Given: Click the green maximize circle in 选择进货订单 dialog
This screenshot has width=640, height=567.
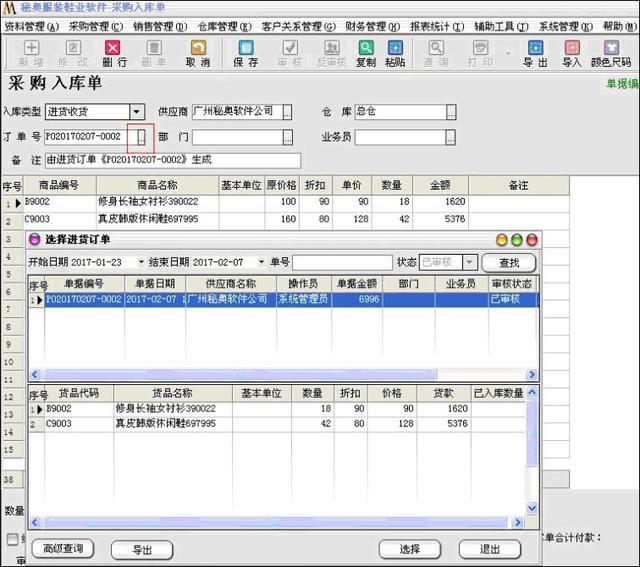Looking at the screenshot, I should [x=517, y=240].
